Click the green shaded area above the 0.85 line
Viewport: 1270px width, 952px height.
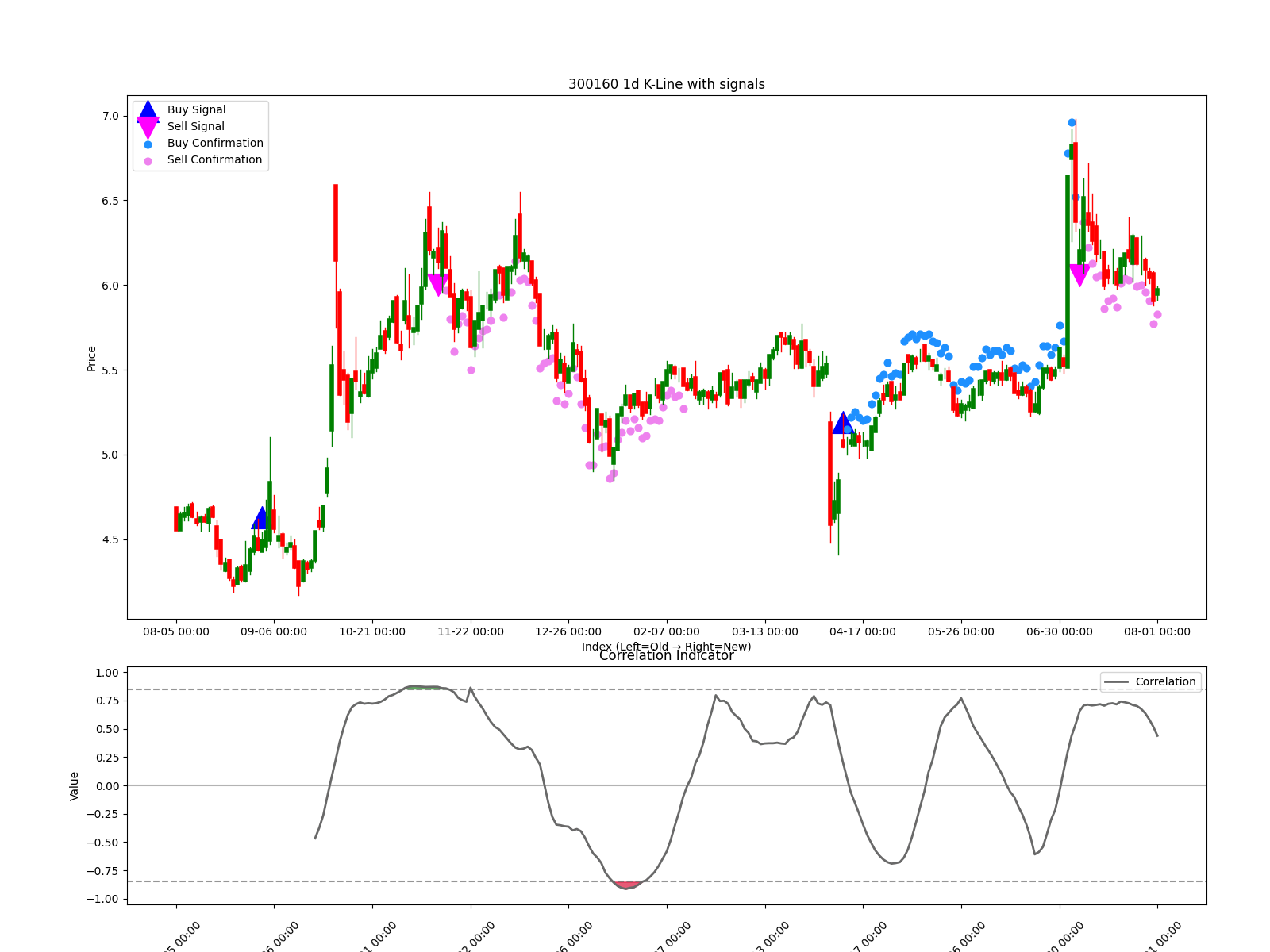point(425,687)
